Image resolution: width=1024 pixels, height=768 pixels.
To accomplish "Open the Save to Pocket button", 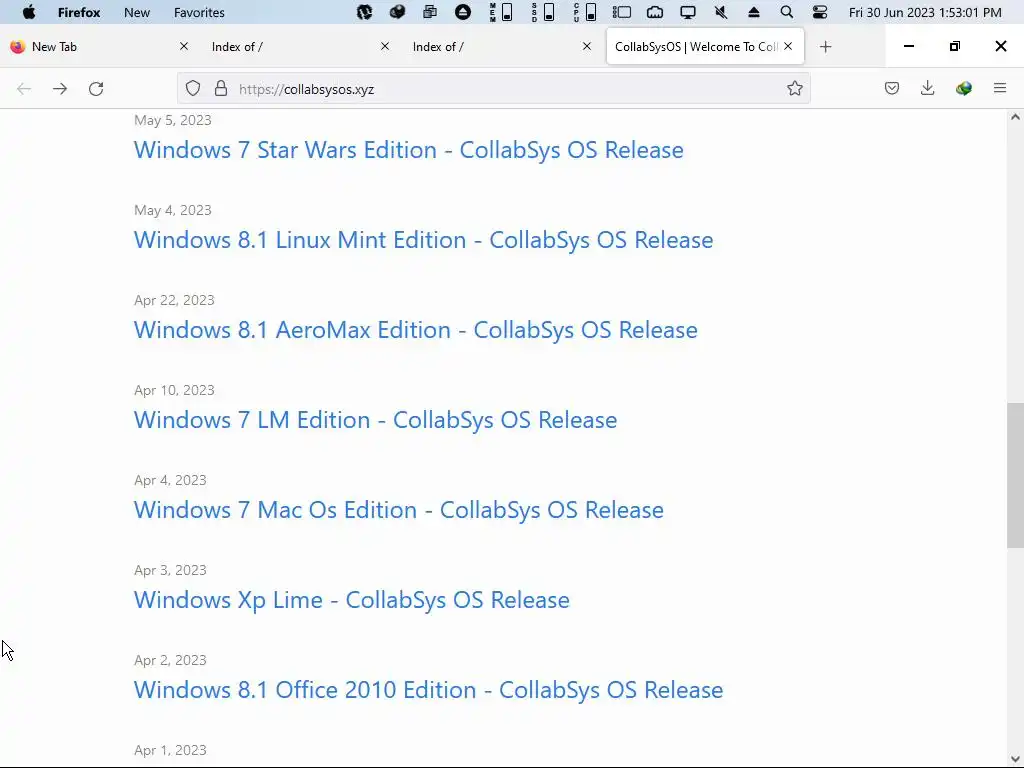I will (891, 88).
